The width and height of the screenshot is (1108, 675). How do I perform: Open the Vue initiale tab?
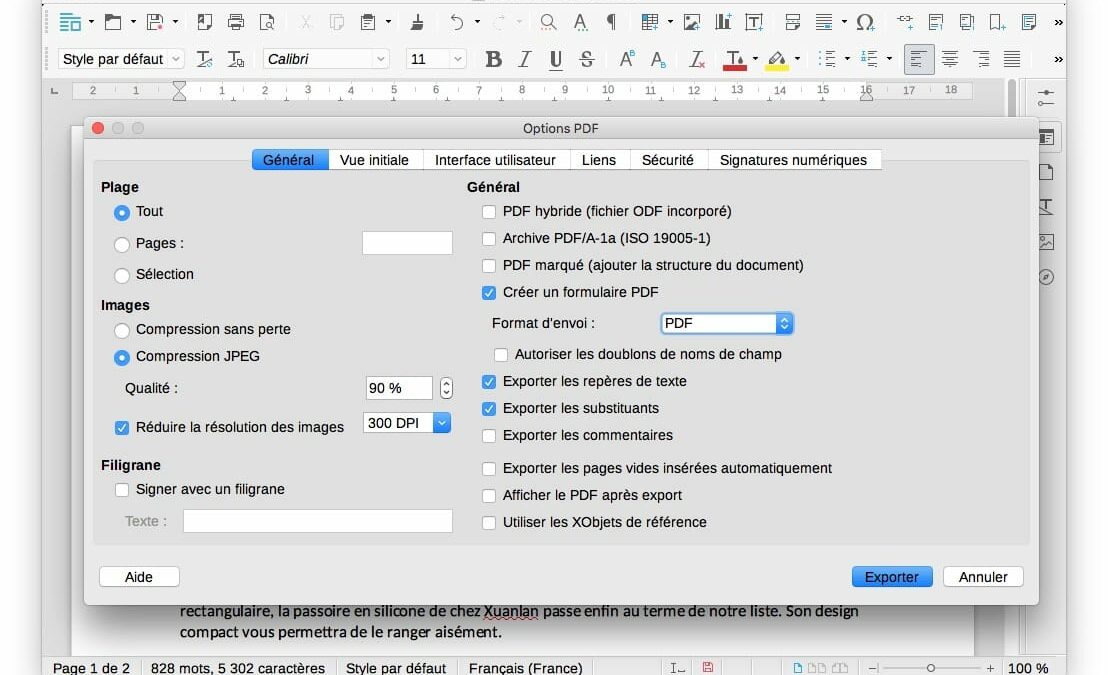[x=374, y=160]
